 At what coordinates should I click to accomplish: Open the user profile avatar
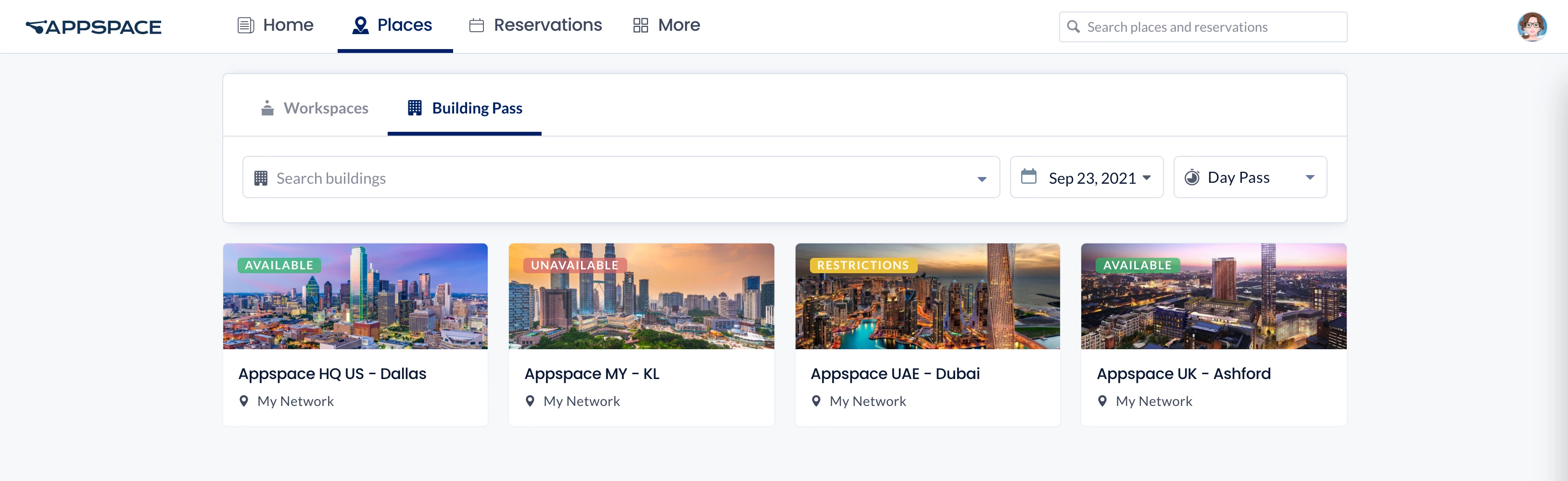pos(1531,27)
